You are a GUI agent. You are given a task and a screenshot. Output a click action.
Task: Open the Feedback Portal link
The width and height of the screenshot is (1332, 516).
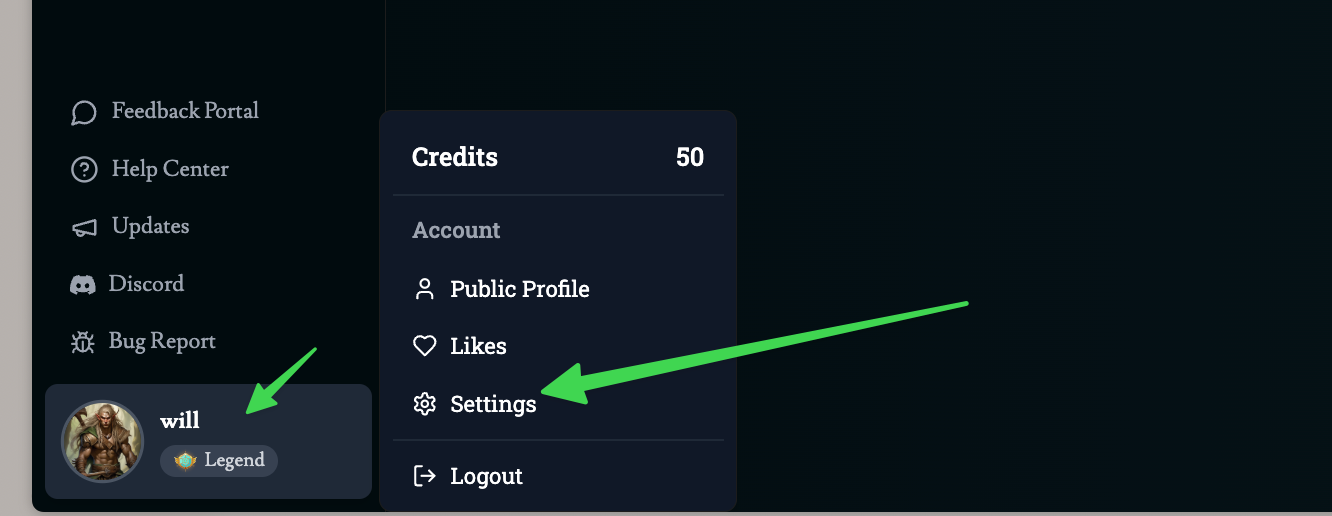[185, 111]
